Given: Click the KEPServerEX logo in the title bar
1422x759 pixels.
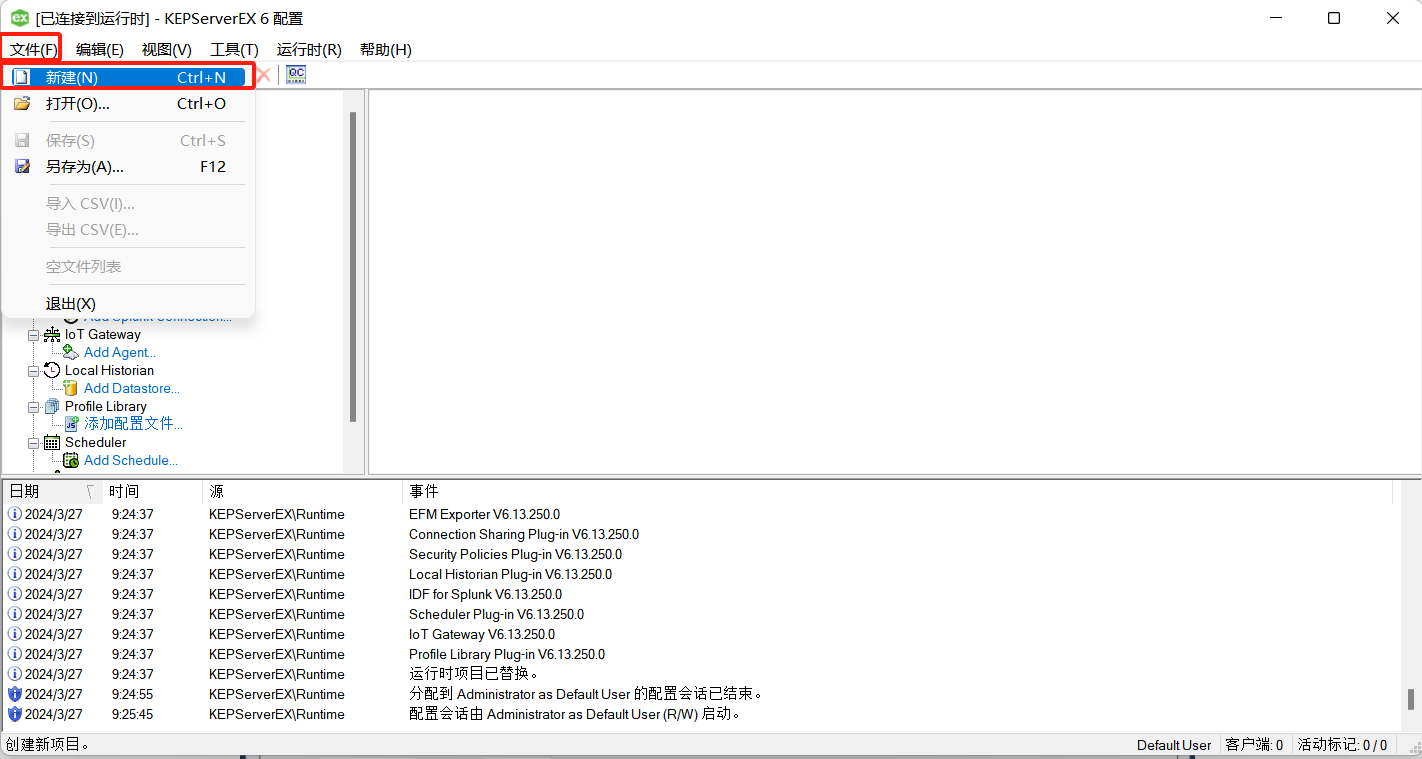Looking at the screenshot, I should click(x=19, y=18).
